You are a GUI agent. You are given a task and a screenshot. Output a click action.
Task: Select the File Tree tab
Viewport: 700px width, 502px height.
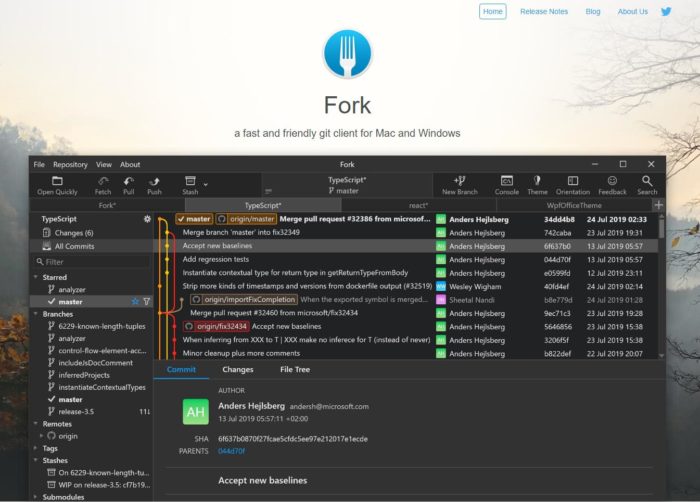[x=295, y=369]
